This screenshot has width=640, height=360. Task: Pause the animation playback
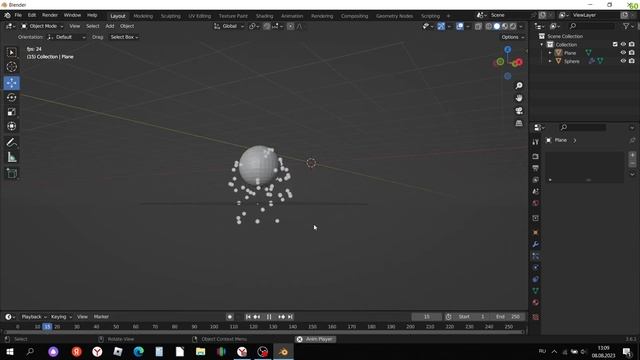pyautogui.click(x=269, y=317)
